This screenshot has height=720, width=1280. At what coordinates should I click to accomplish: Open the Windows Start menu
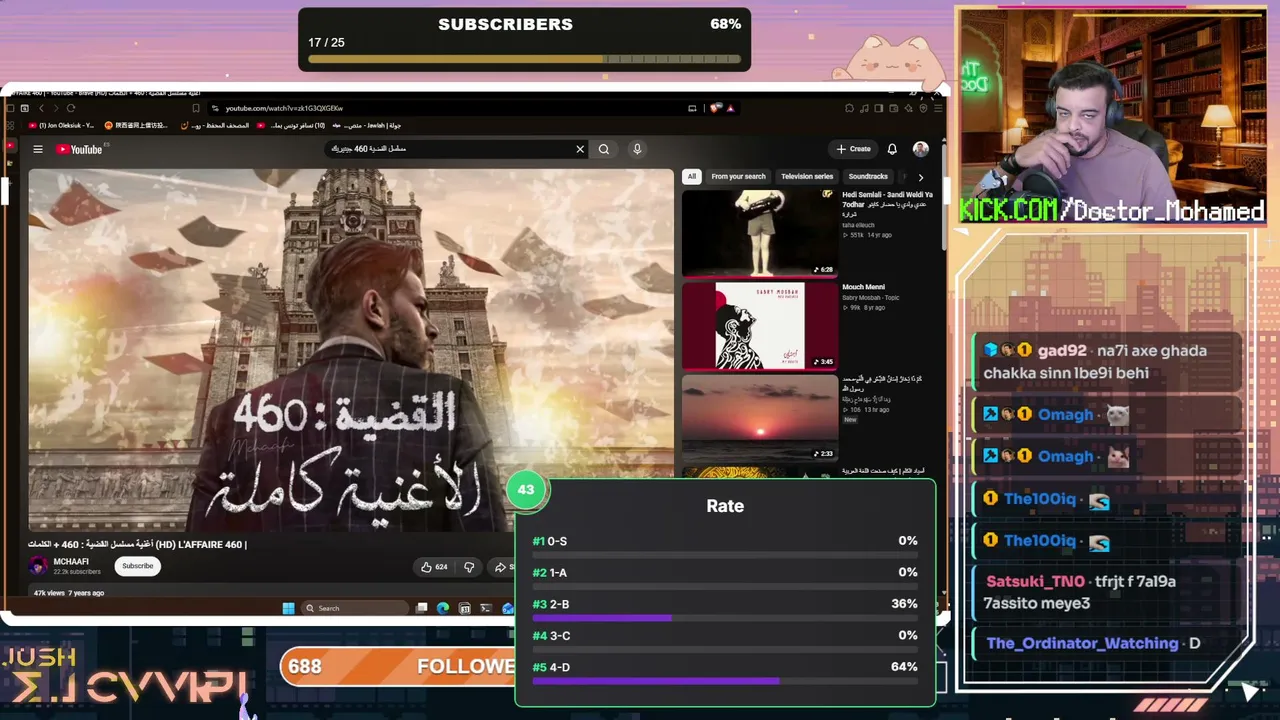288,608
